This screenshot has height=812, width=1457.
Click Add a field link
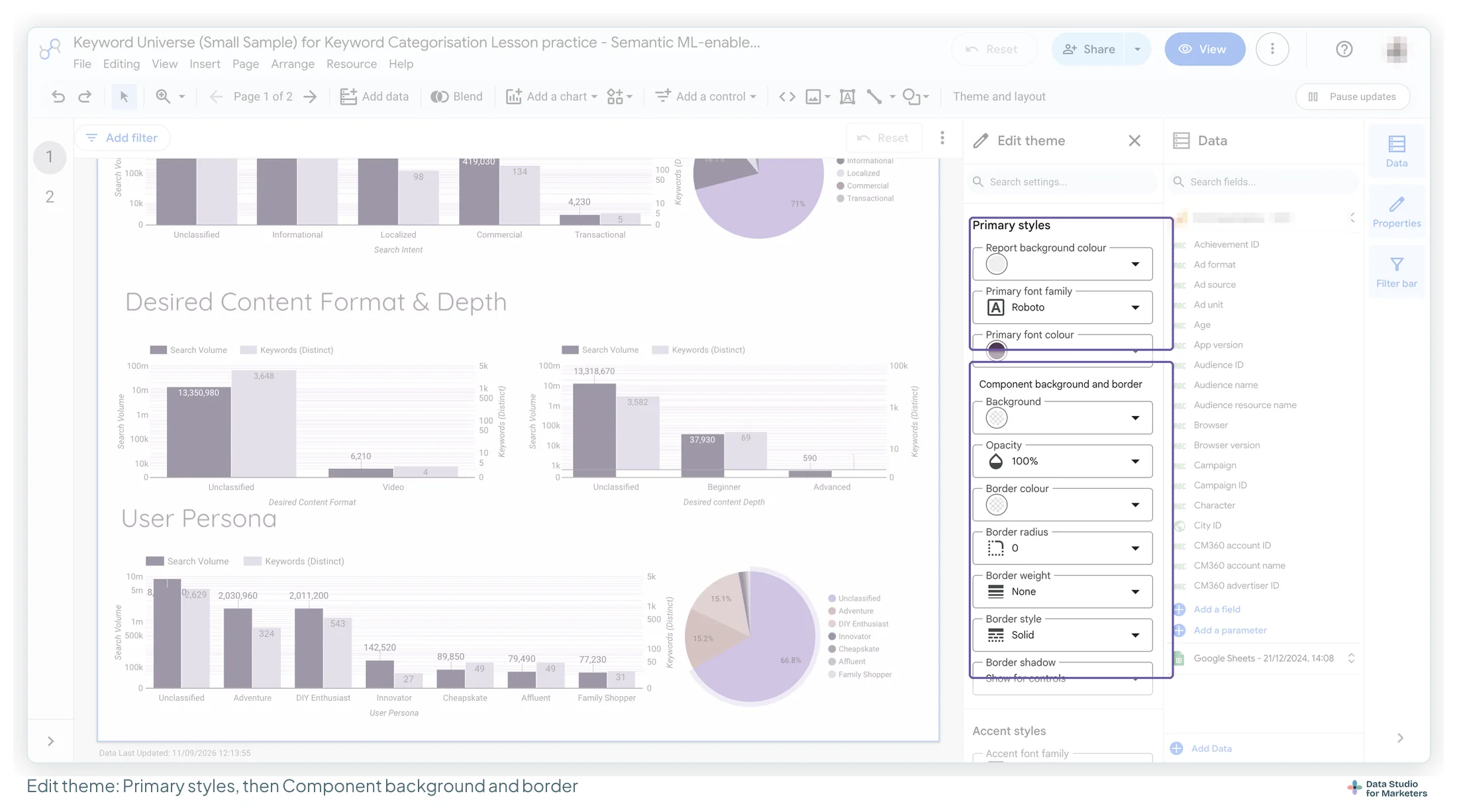(1217, 609)
